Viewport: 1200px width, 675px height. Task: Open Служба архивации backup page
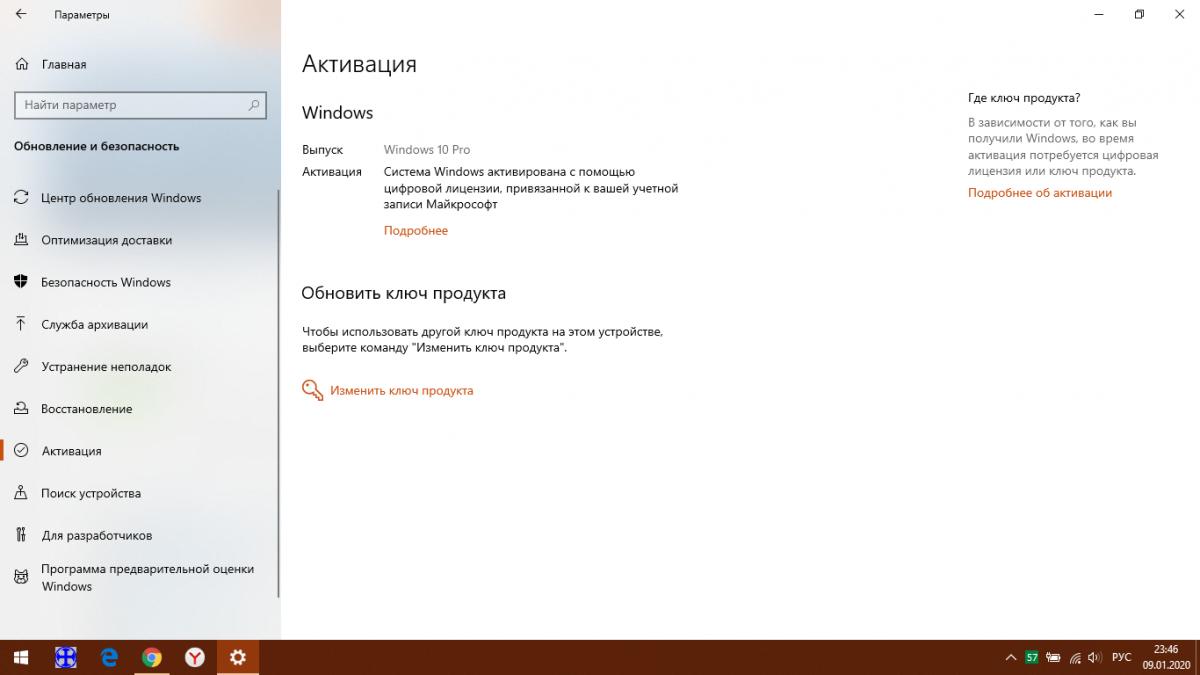[x=94, y=324]
